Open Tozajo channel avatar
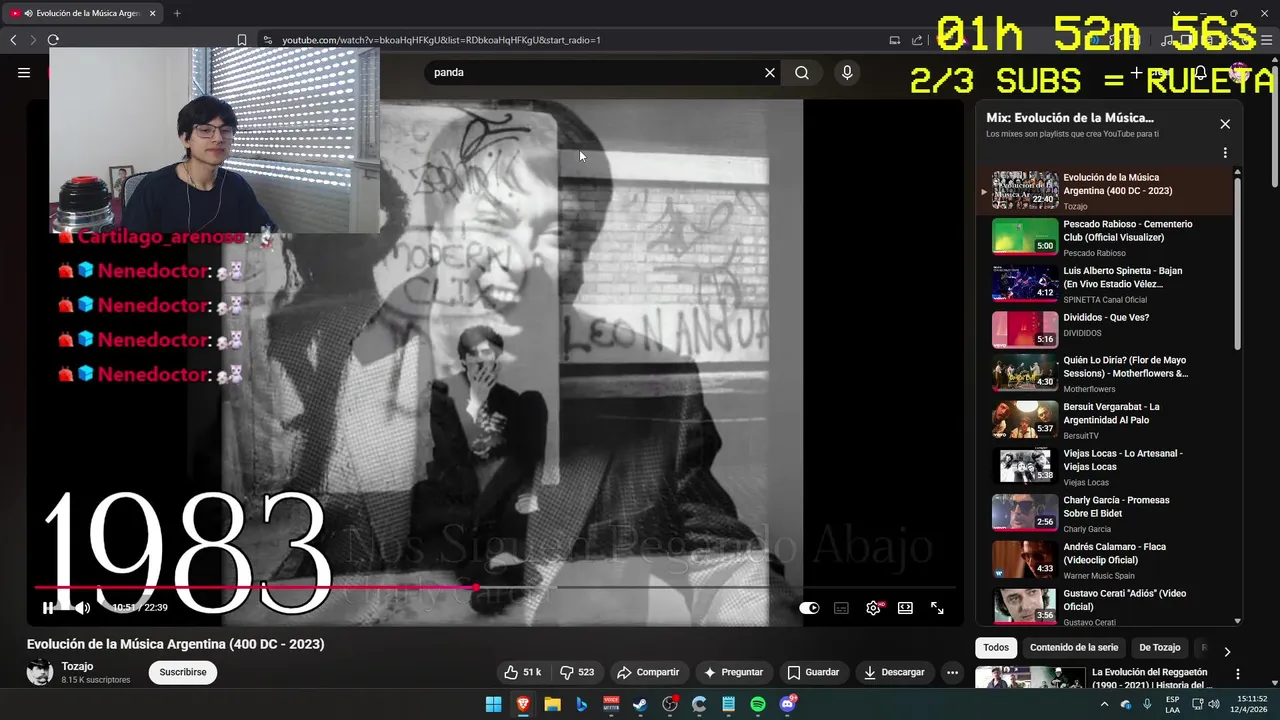Viewport: 1280px width, 720px height. coord(40,672)
